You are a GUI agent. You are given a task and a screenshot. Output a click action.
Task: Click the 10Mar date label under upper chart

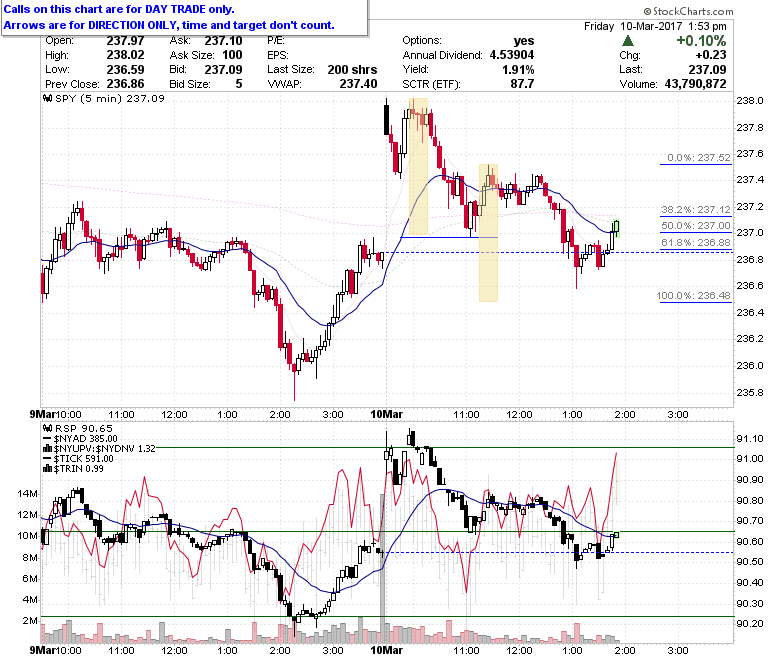click(x=387, y=414)
